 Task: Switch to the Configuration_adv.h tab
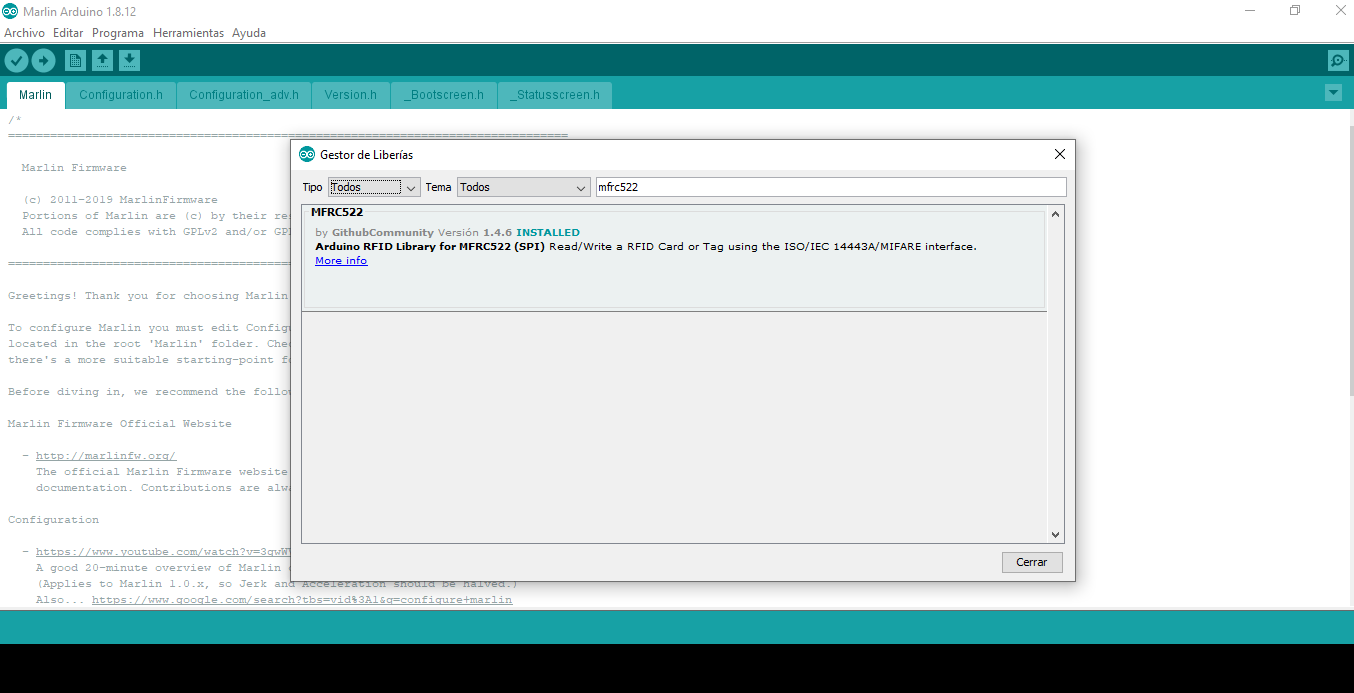coord(244,95)
